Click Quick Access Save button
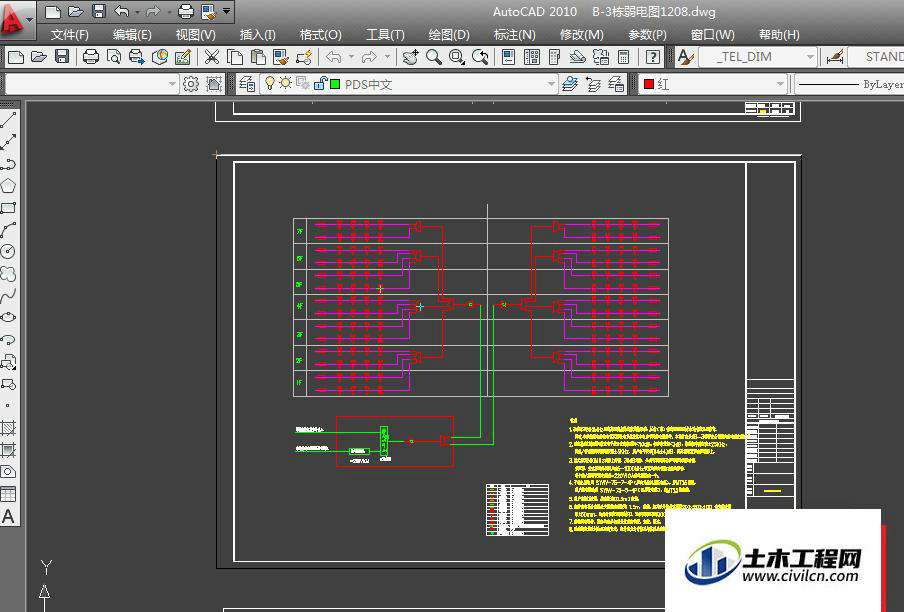This screenshot has width=904, height=612. 99,11
